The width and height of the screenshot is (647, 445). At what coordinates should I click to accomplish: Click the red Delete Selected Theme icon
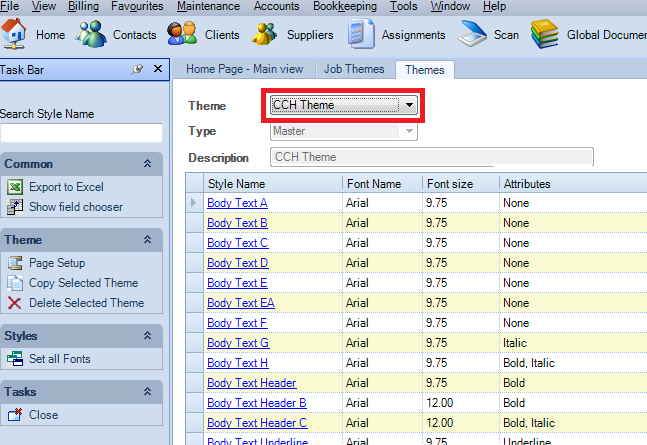[14, 303]
